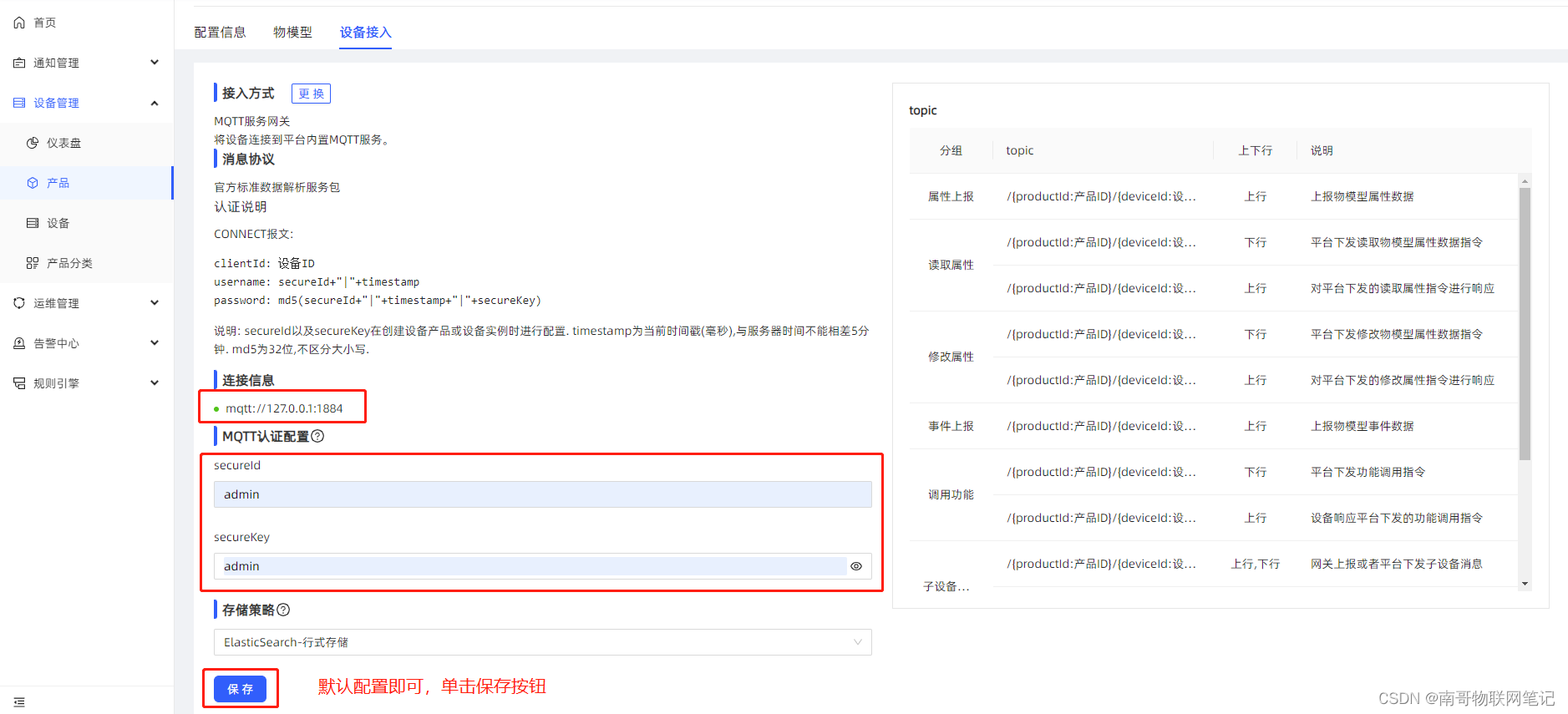Click the 上下行 column header
The height and width of the screenshot is (714, 1568).
tap(1255, 150)
